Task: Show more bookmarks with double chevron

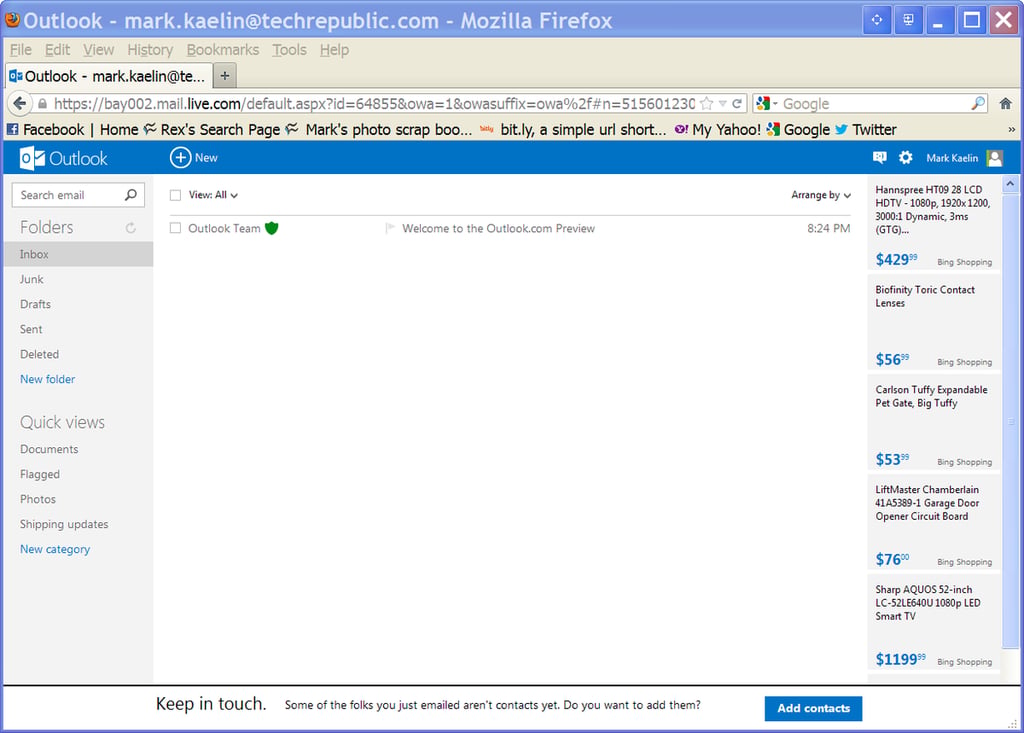Action: pyautogui.click(x=1012, y=129)
